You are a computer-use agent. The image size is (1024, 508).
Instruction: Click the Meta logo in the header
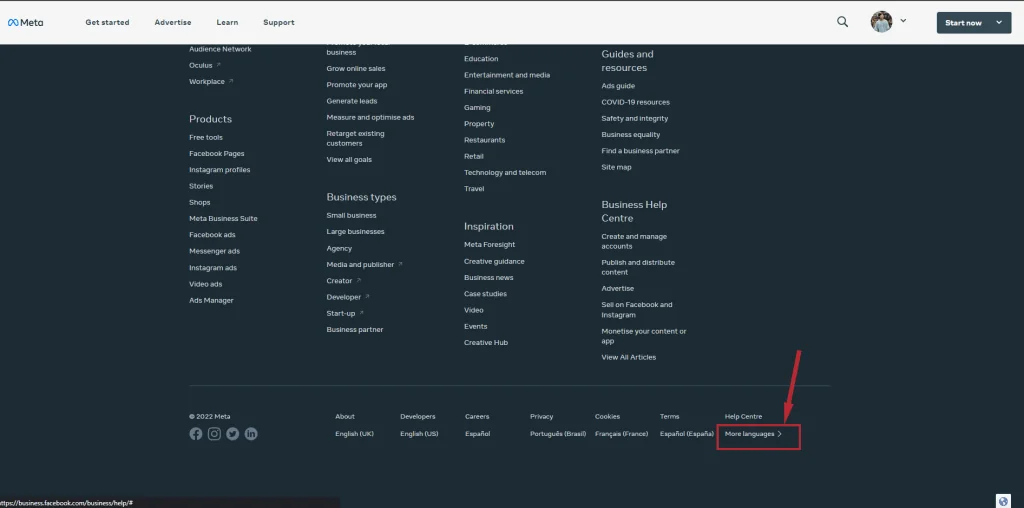25,22
